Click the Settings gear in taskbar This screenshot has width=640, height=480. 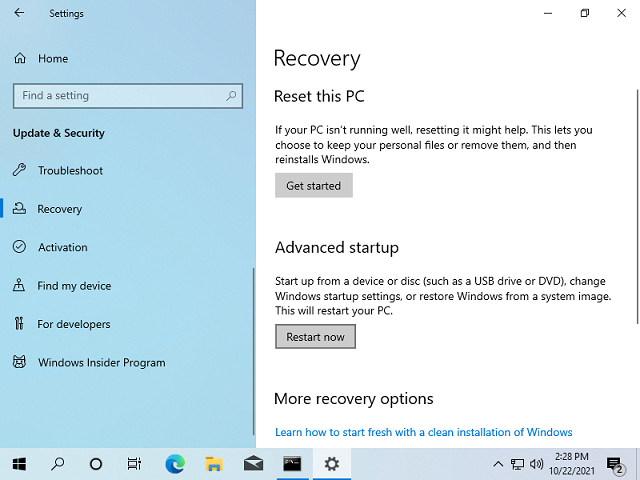331,464
